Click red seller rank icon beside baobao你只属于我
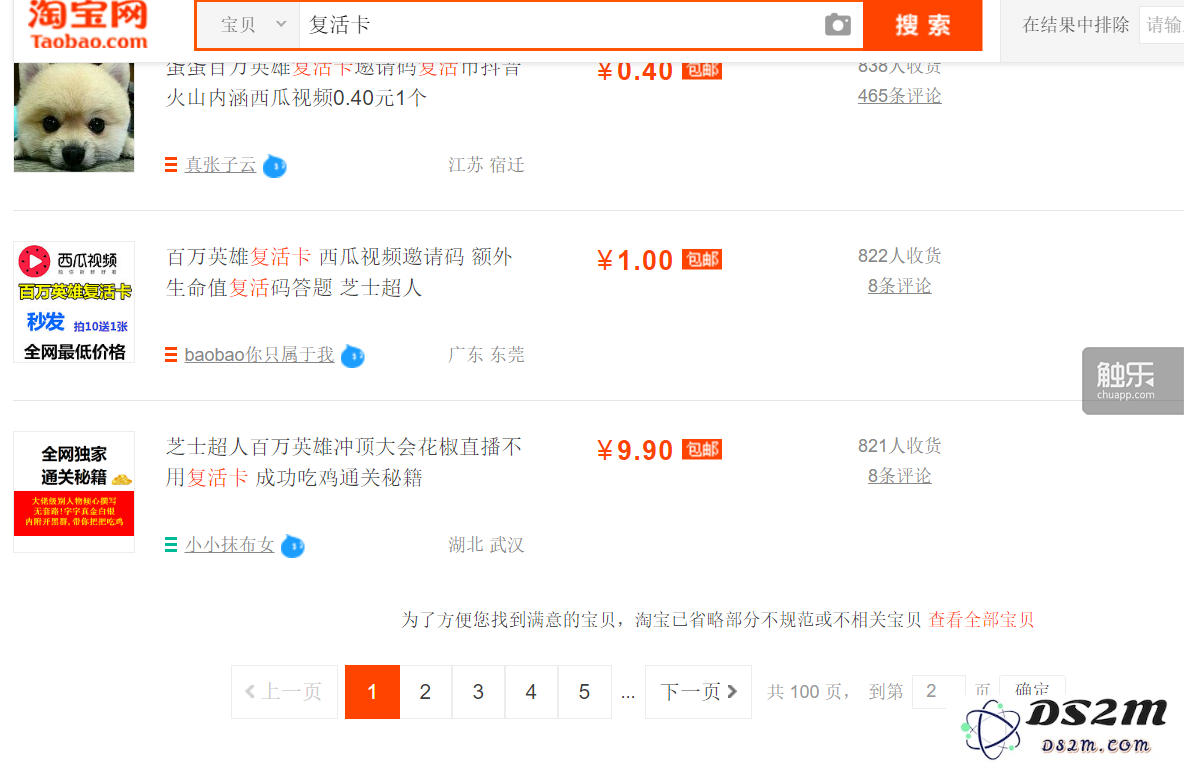1184x763 pixels. pos(171,354)
